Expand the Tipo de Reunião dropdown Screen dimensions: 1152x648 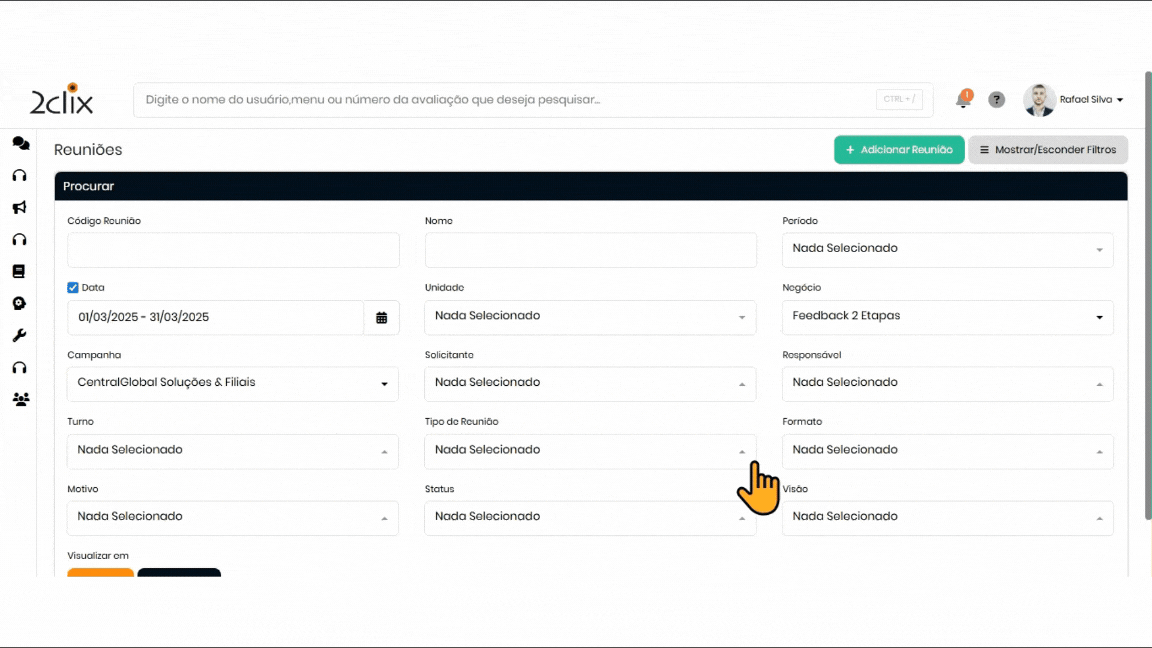[590, 450]
